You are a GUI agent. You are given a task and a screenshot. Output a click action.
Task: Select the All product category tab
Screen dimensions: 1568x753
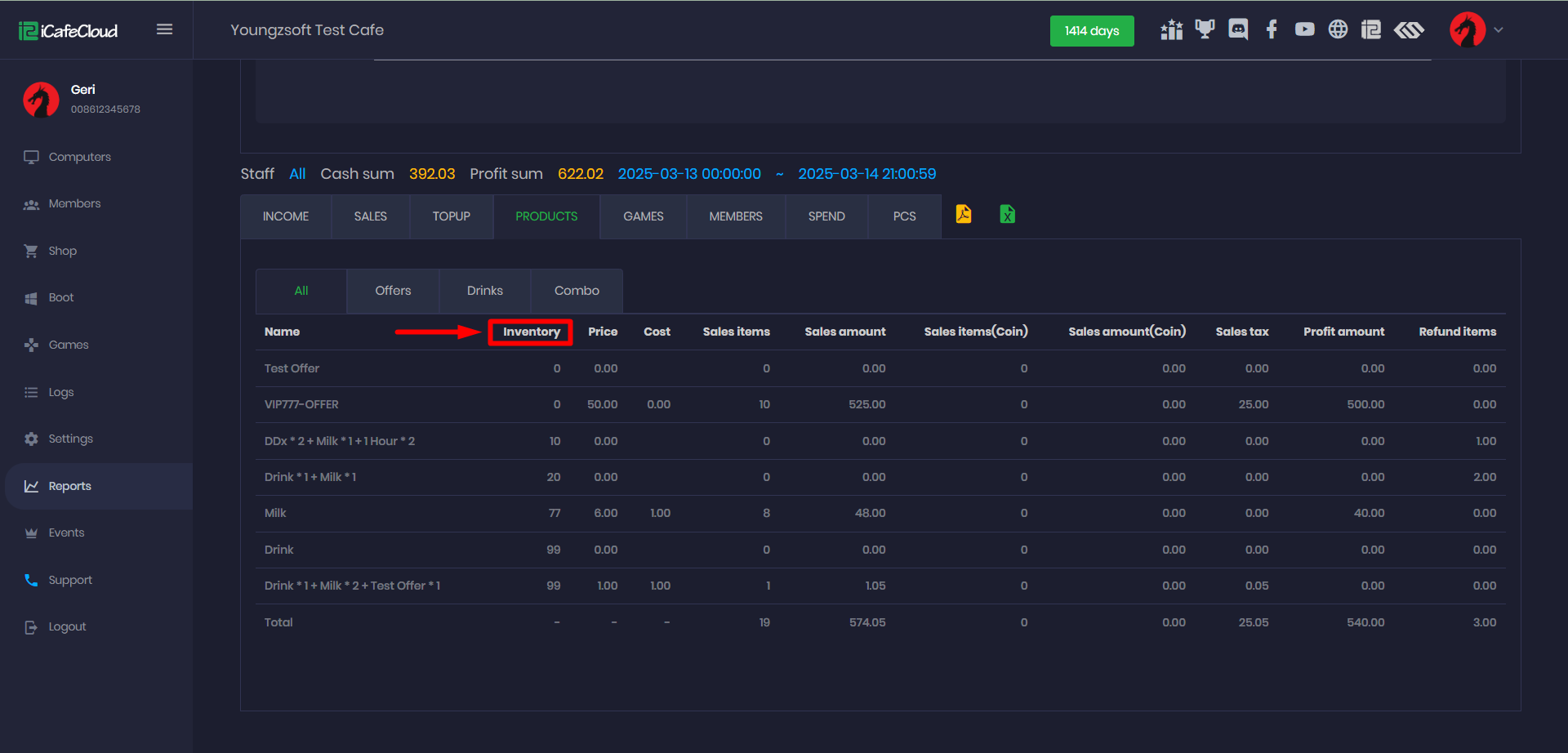pyautogui.click(x=301, y=291)
